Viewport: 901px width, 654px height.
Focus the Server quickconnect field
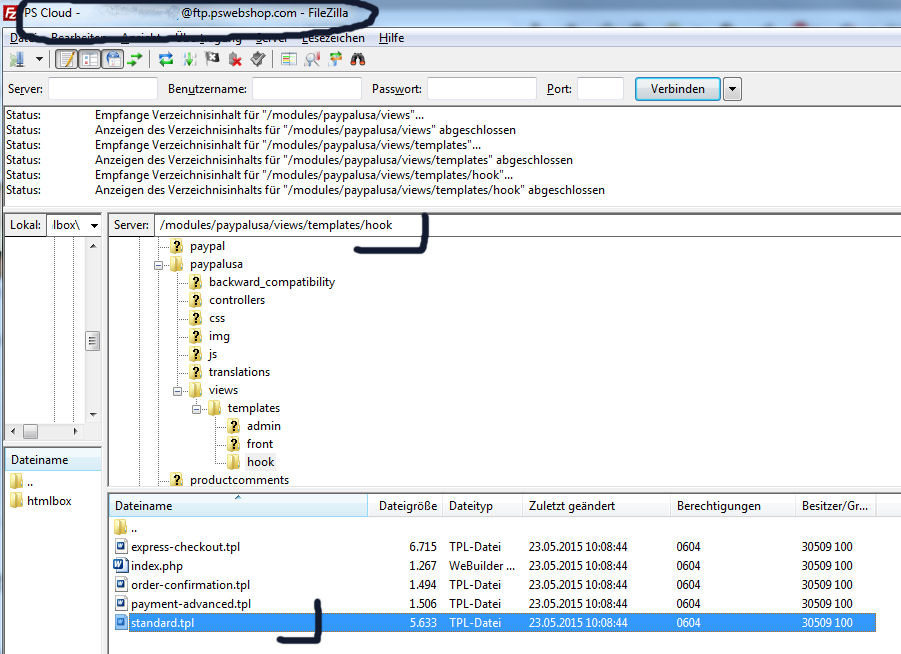point(103,89)
